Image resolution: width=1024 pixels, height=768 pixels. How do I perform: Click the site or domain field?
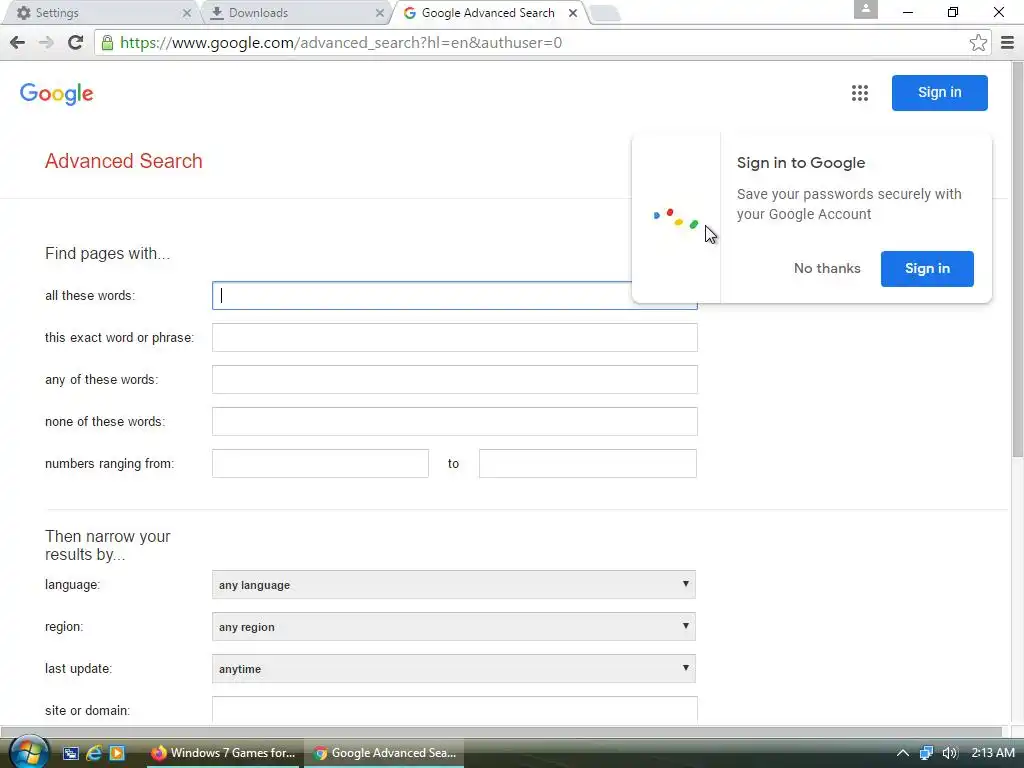[455, 709]
